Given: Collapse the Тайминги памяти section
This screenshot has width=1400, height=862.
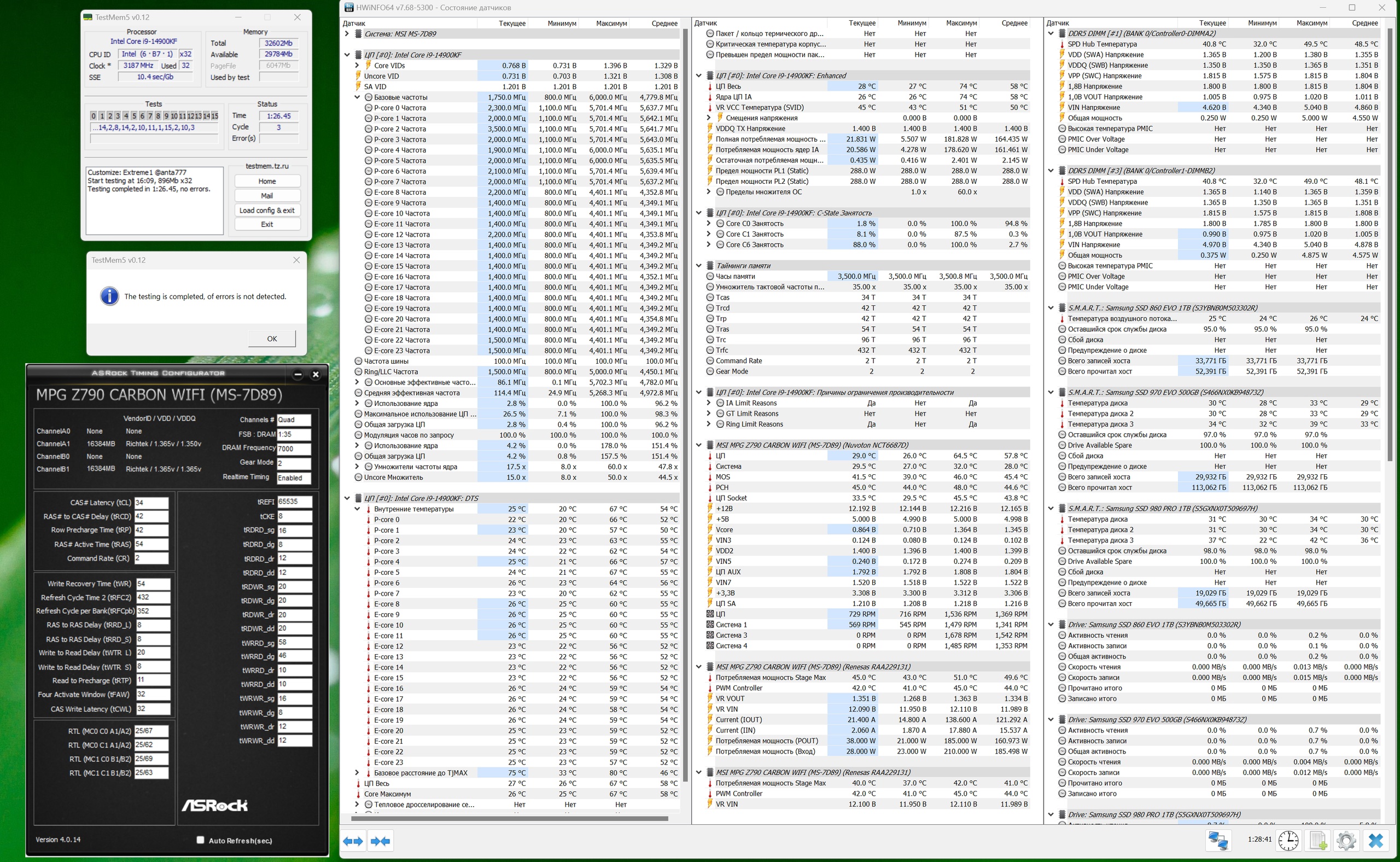Looking at the screenshot, I should click(x=699, y=266).
